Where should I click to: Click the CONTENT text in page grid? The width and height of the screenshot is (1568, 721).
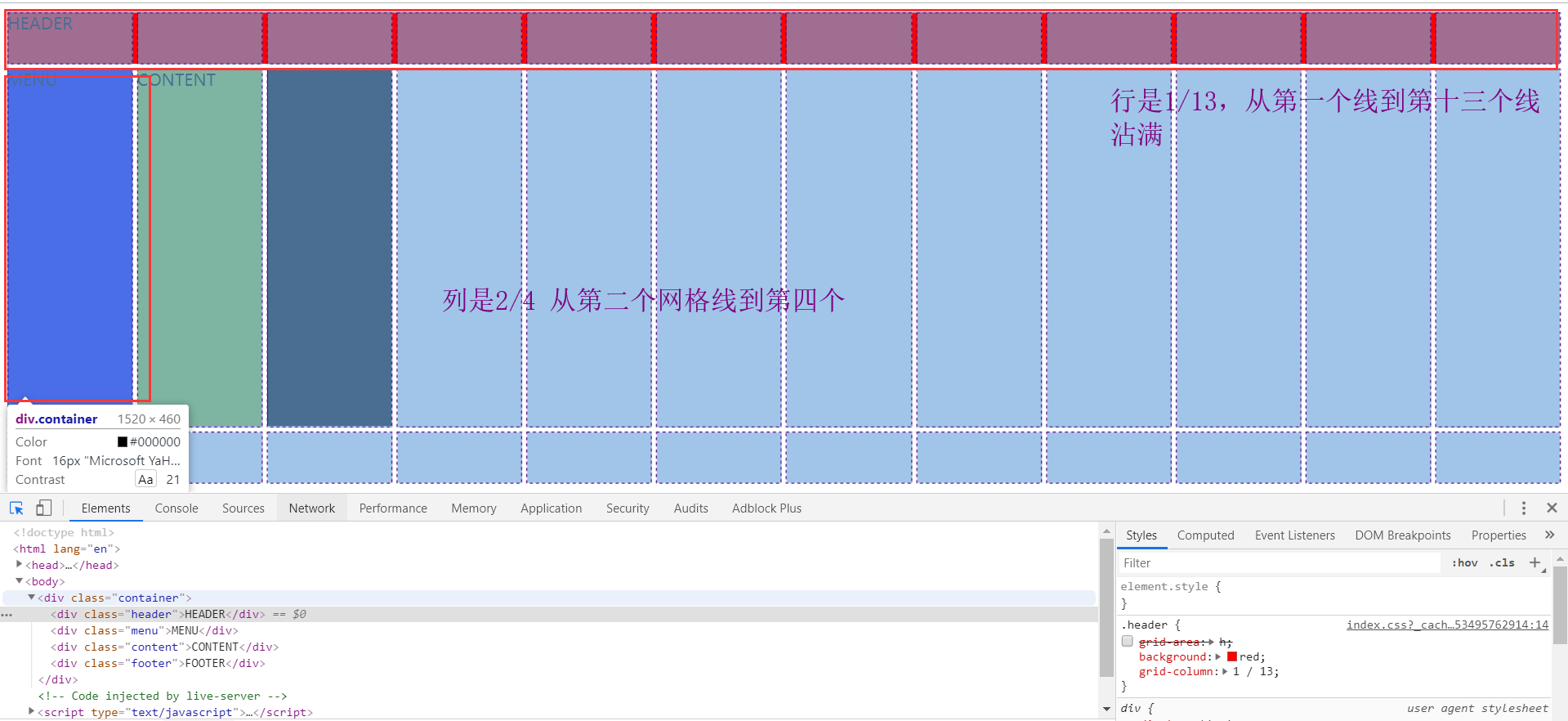click(176, 80)
